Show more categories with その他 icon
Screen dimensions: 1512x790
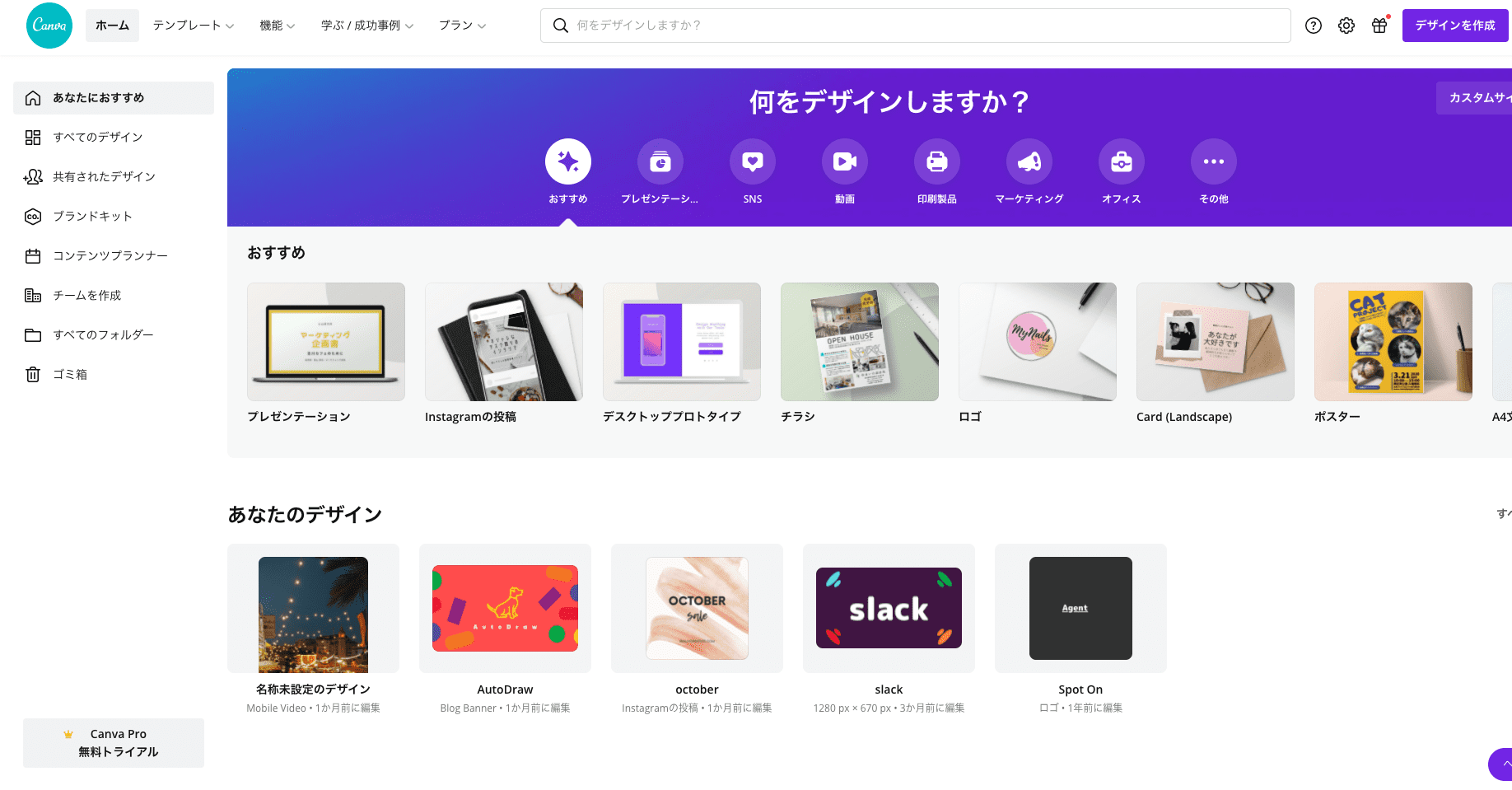pyautogui.click(x=1214, y=161)
